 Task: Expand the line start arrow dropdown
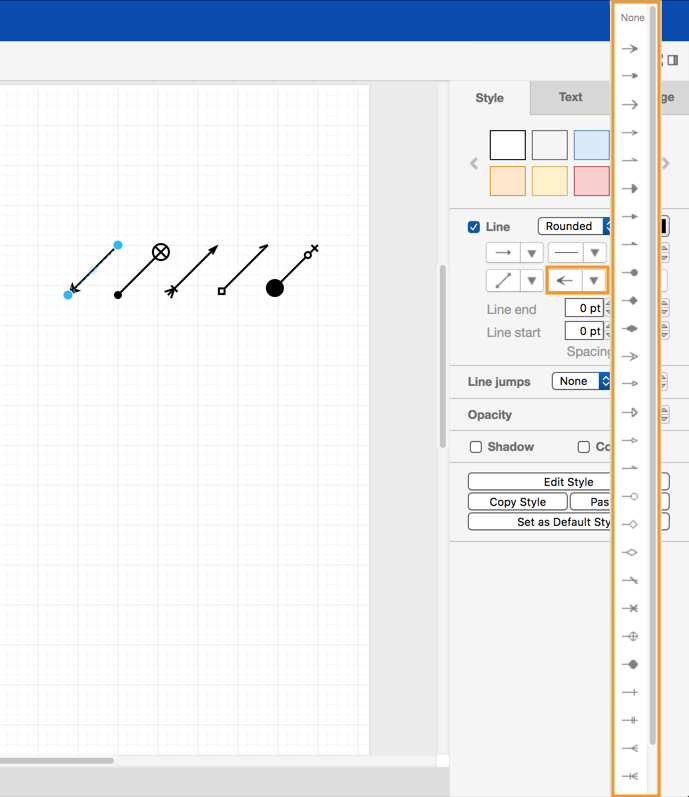(593, 281)
